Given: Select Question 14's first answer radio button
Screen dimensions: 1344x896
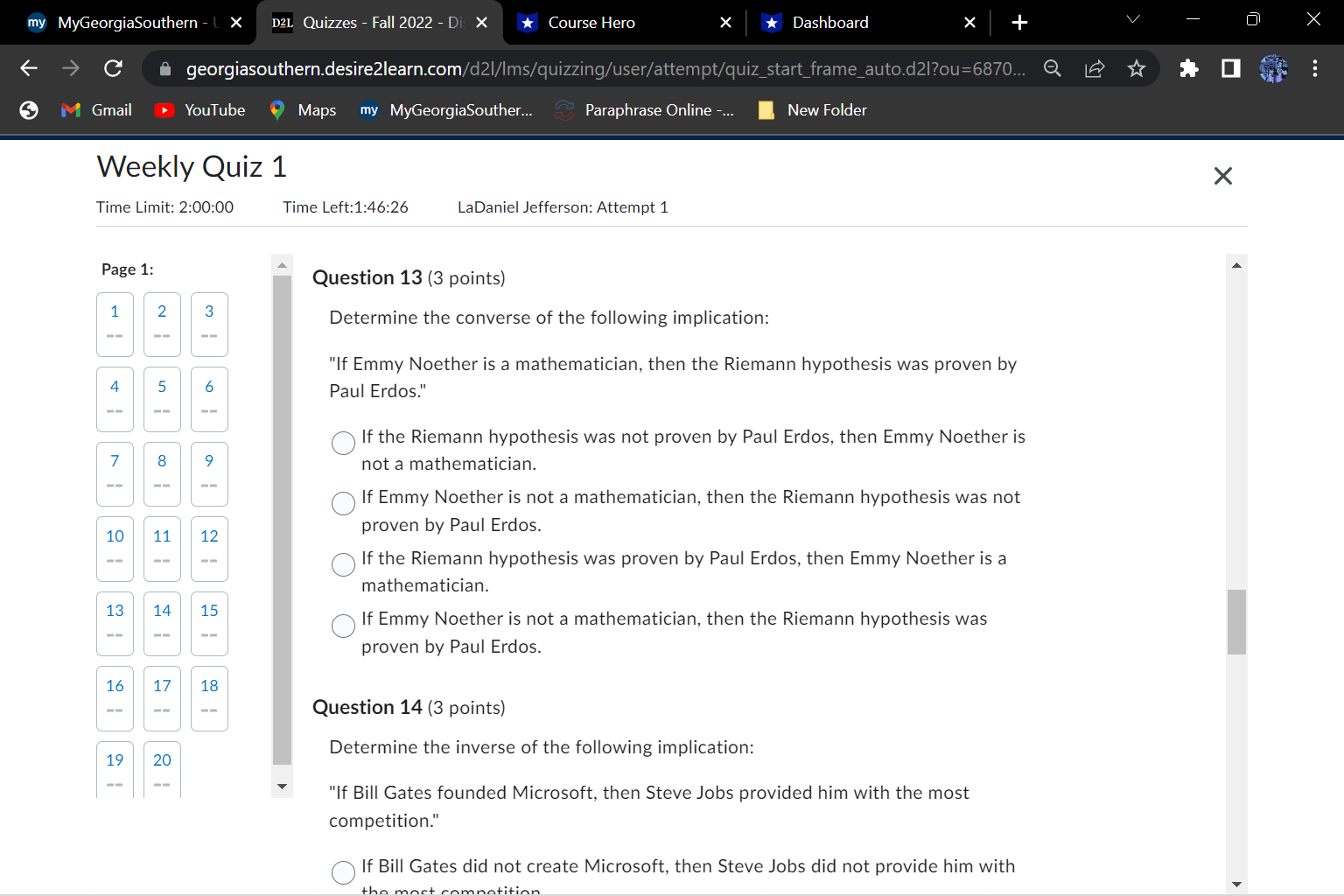Looking at the screenshot, I should pyautogui.click(x=343, y=872).
